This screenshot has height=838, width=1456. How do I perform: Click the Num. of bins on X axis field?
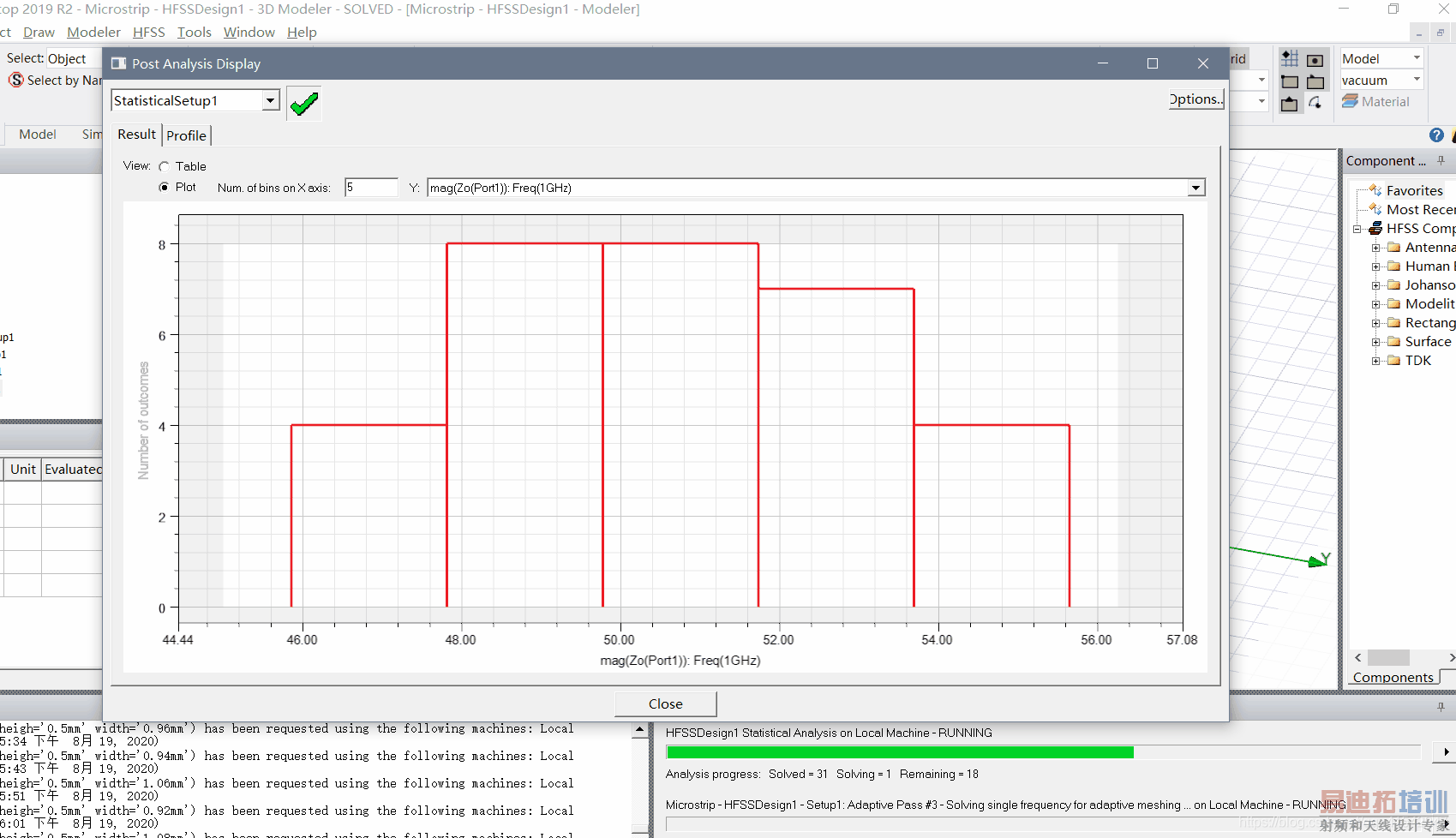pos(371,188)
